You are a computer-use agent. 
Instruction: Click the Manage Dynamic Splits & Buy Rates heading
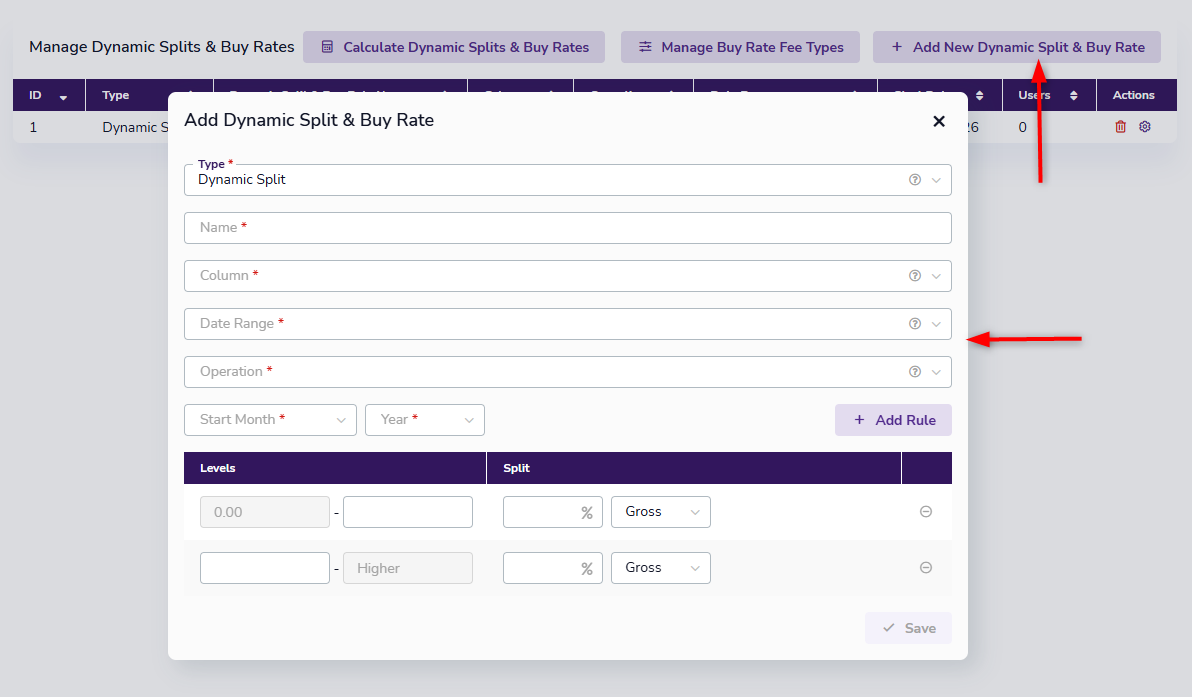coord(162,47)
